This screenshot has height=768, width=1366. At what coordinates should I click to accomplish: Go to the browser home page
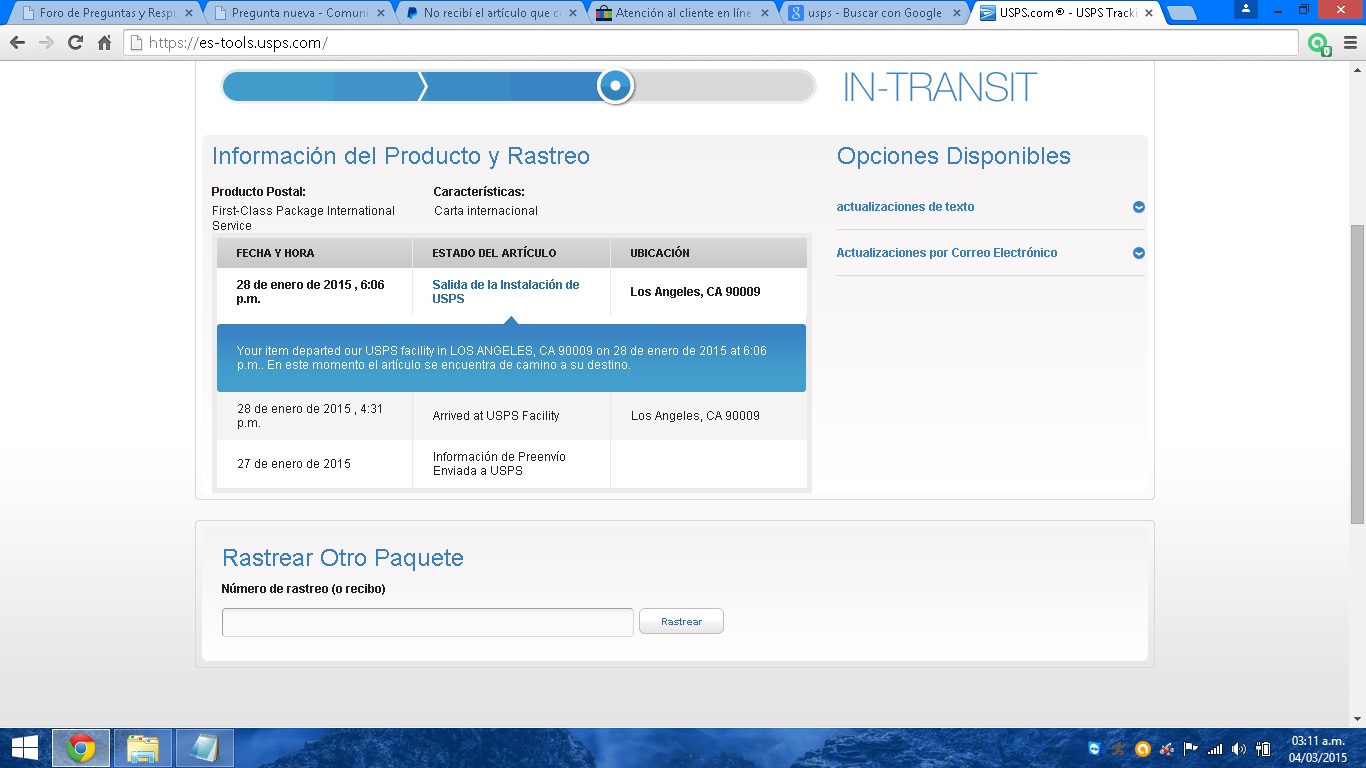point(104,43)
